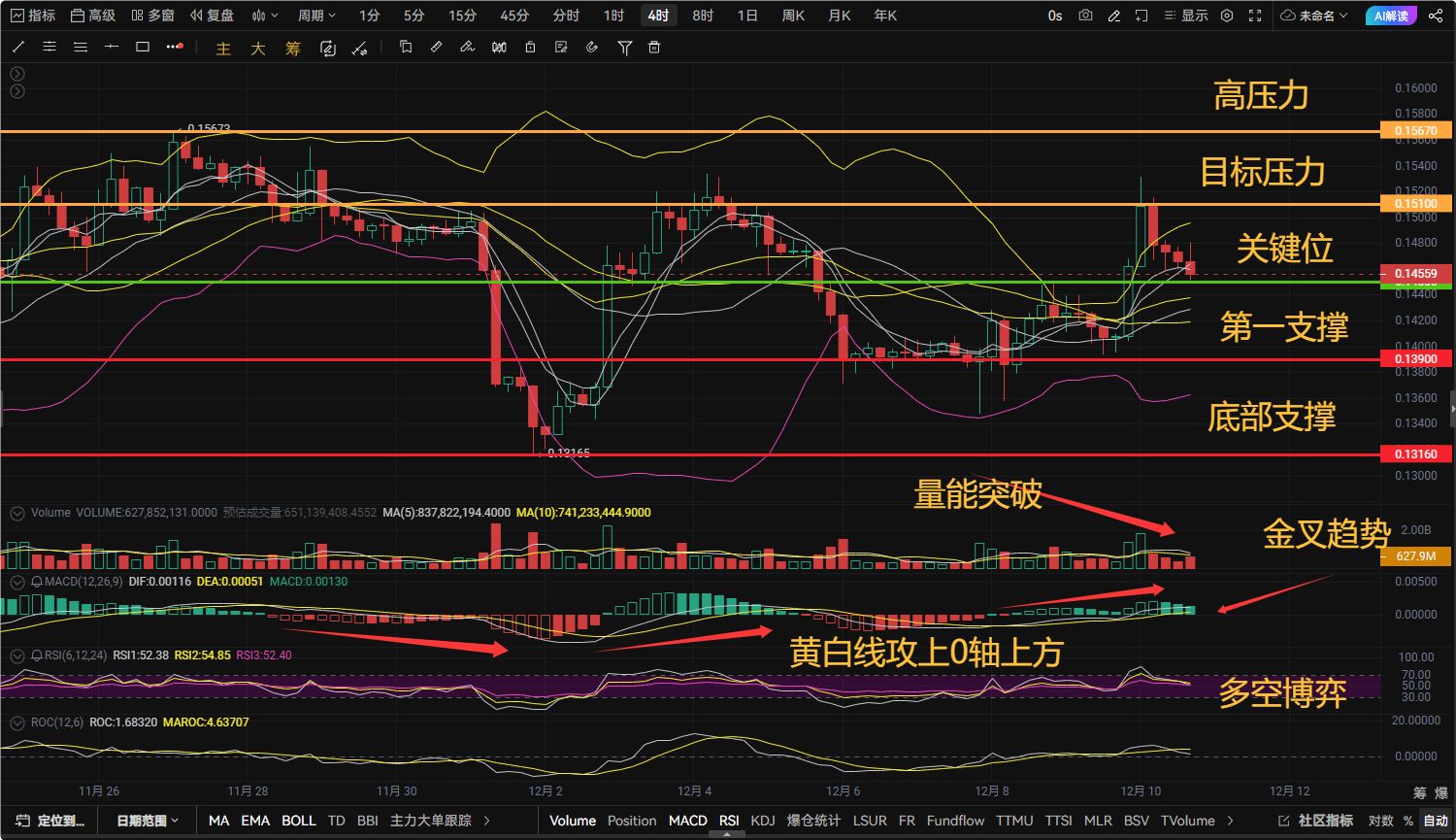Toggle the % percentage scale

pos(1408,821)
